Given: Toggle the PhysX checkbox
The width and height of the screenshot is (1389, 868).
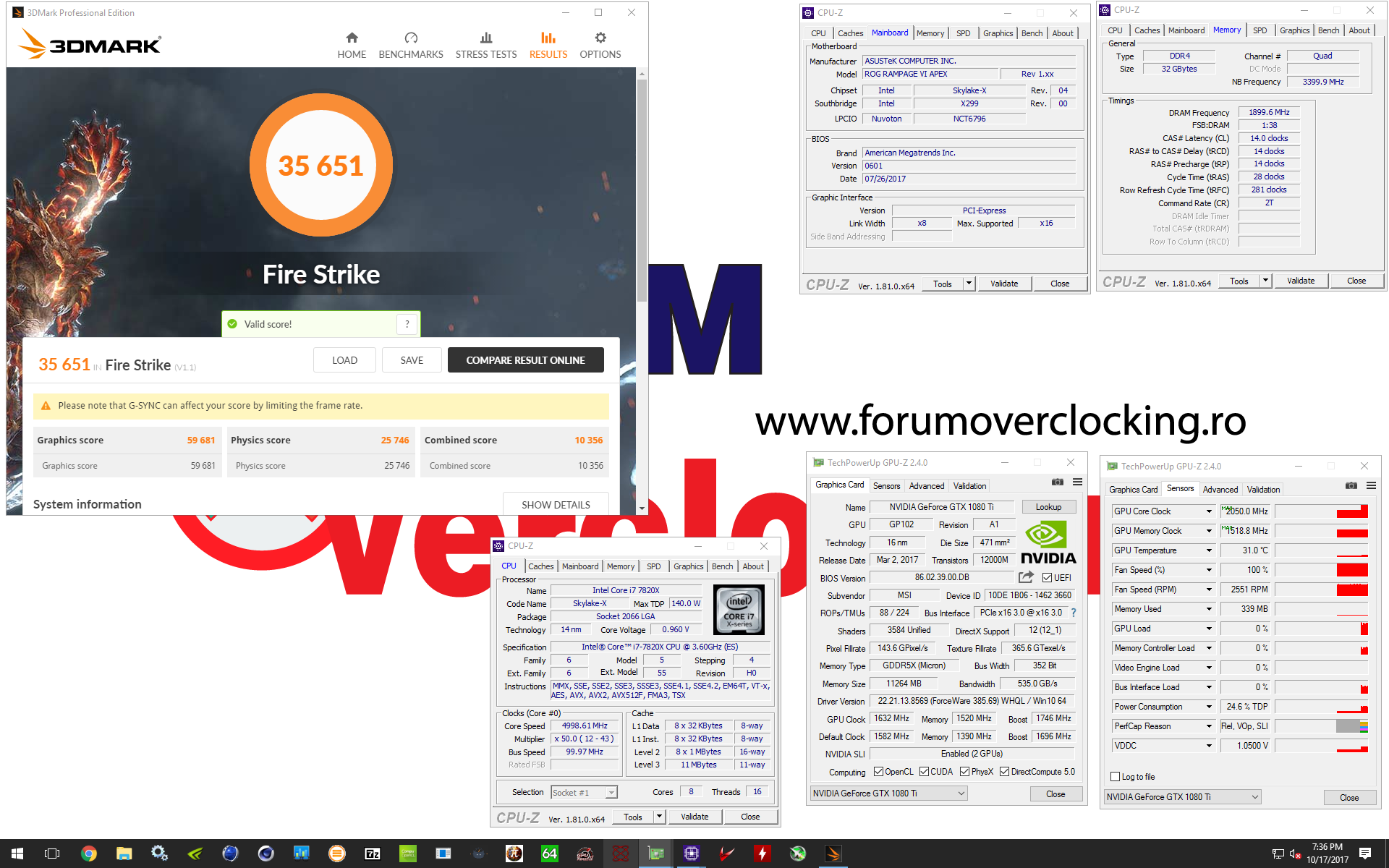Looking at the screenshot, I should (x=964, y=772).
